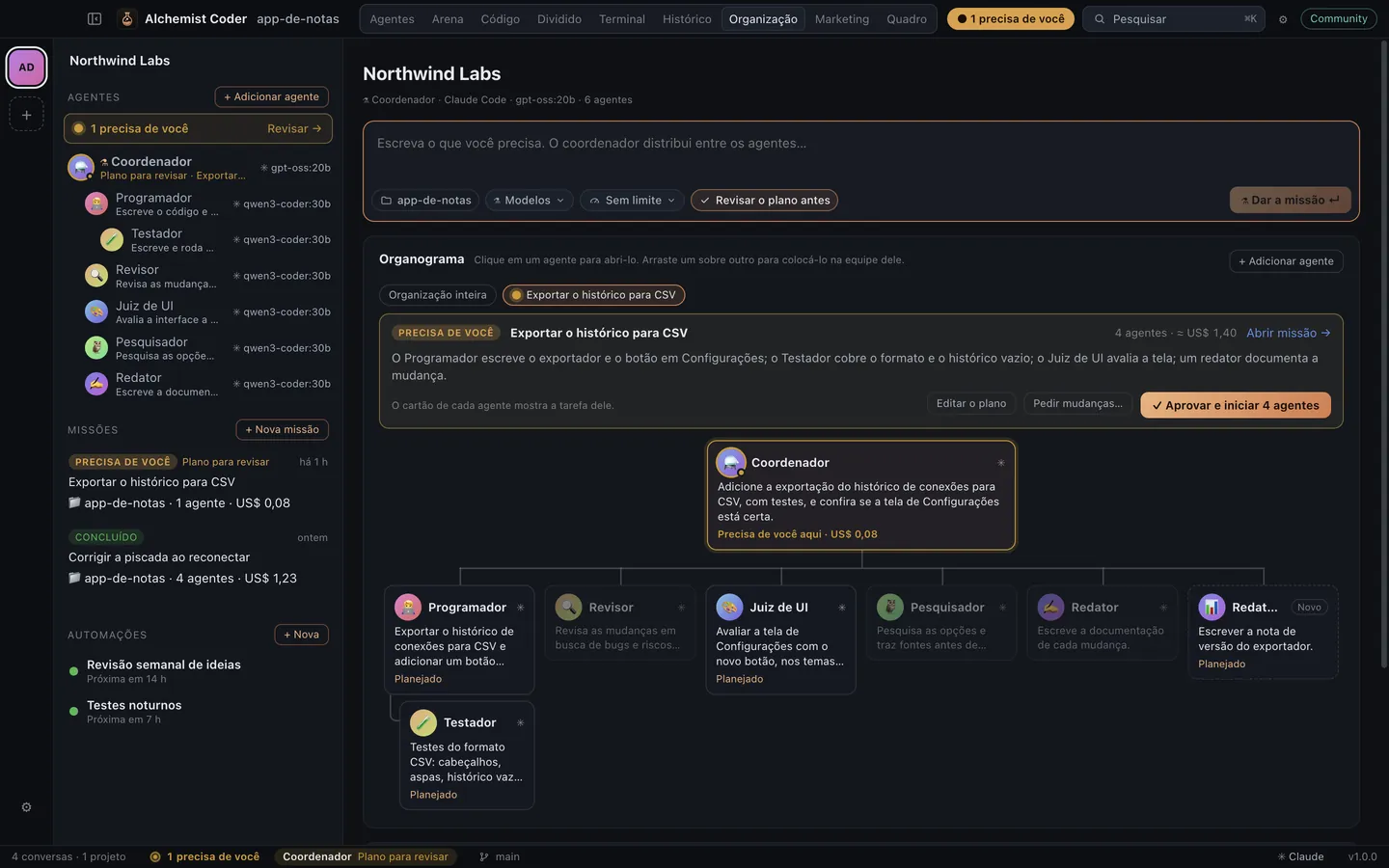Toggle Revisão semanal de ideias automation
The height and width of the screenshot is (868, 1389).
[73, 671]
